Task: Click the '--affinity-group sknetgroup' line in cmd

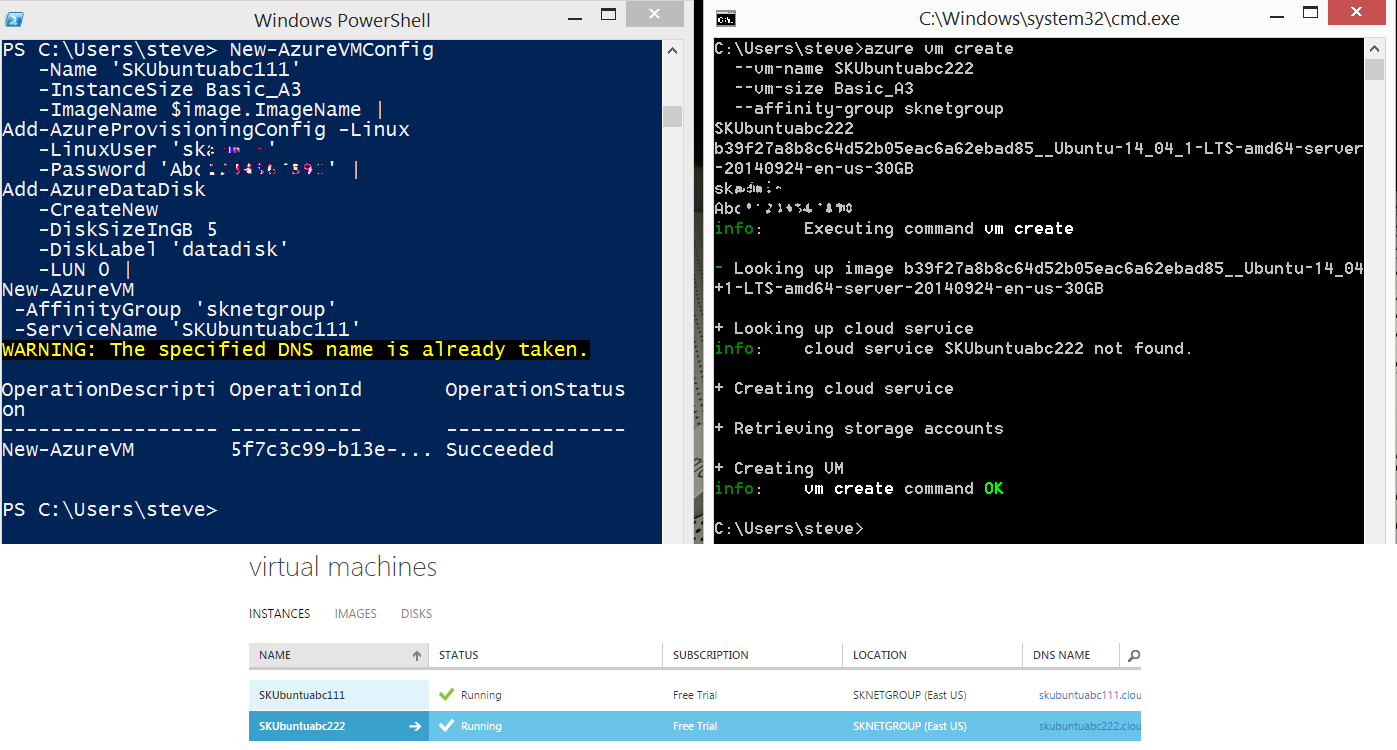Action: point(869,109)
